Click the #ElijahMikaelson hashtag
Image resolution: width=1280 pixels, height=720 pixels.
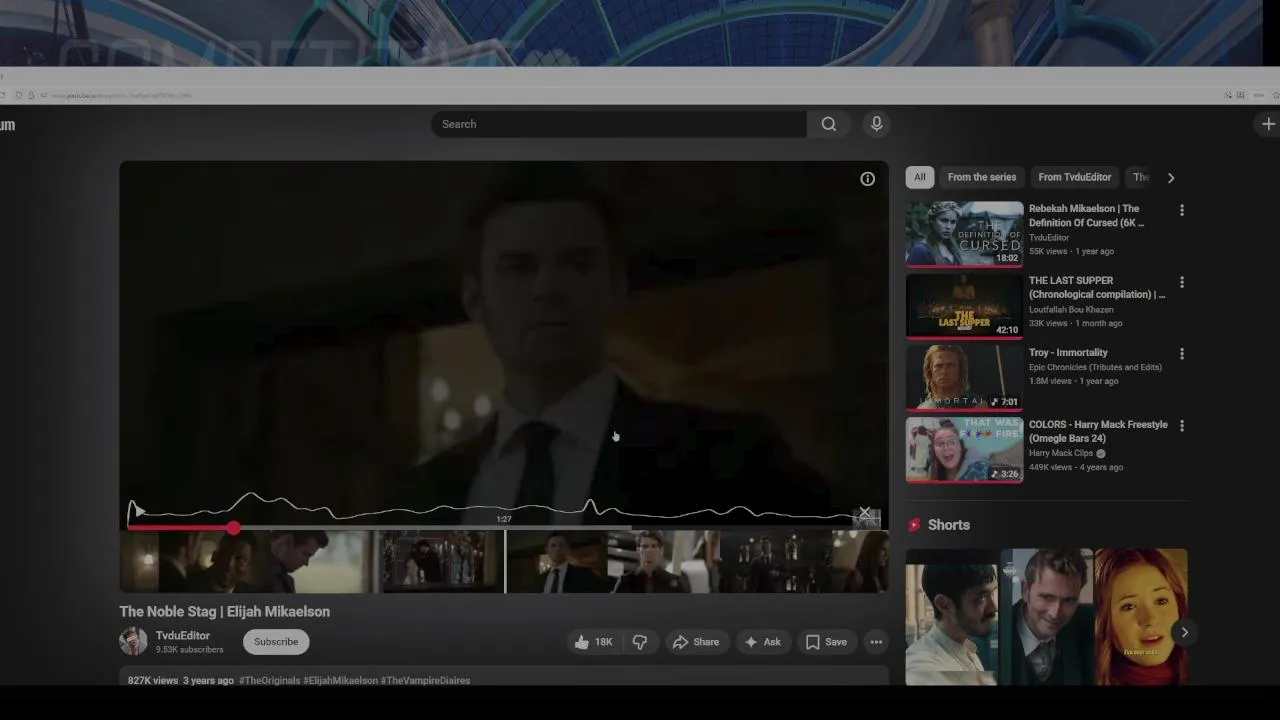[x=340, y=680]
